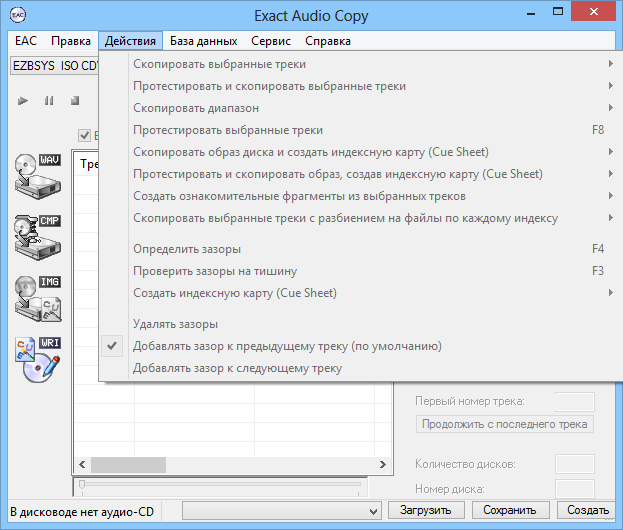Toggle the checkbox above the track list
Viewport: 623px width, 530px height.
[85, 135]
